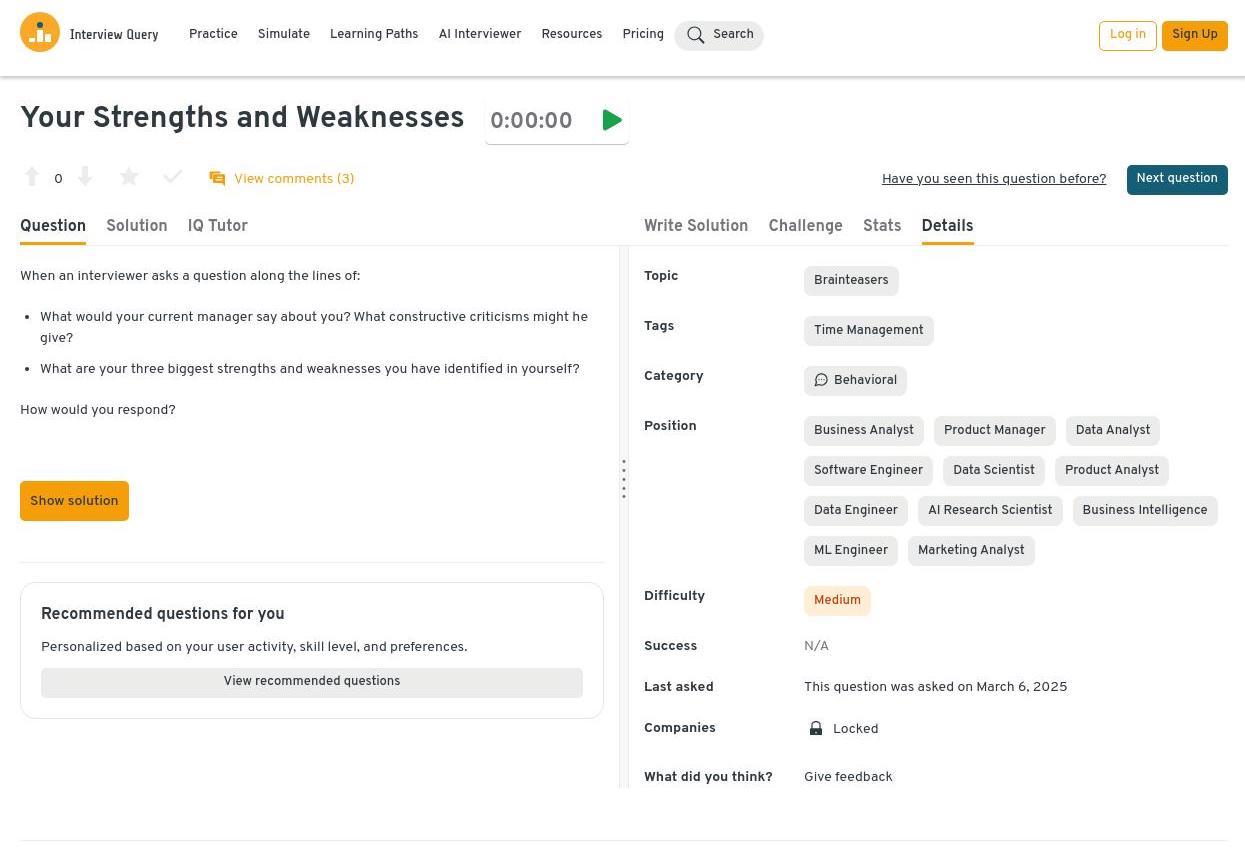Viewport: 1245px width, 850px height.
Task: Downvote the question with the down arrow
Action: click(x=85, y=177)
